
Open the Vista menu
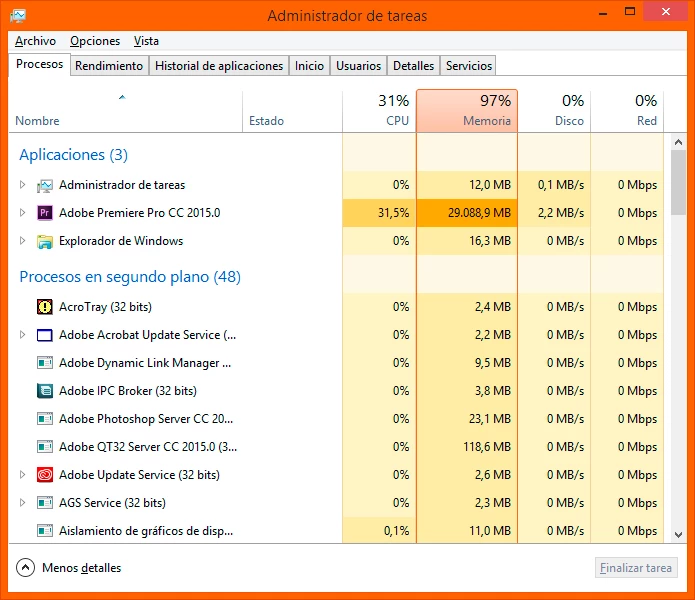(x=146, y=41)
